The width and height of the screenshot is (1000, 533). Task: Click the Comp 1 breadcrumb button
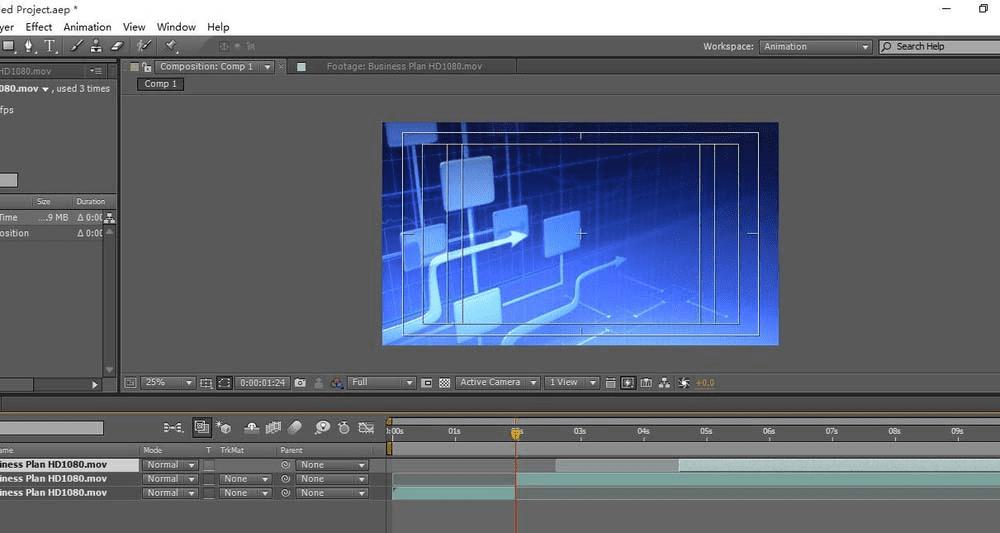[161, 84]
